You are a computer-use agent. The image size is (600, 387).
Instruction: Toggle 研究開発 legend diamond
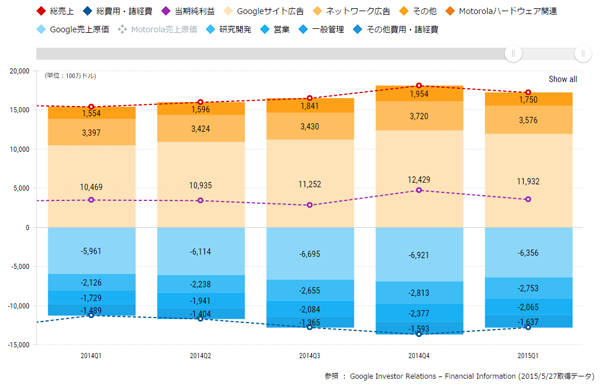point(210,29)
